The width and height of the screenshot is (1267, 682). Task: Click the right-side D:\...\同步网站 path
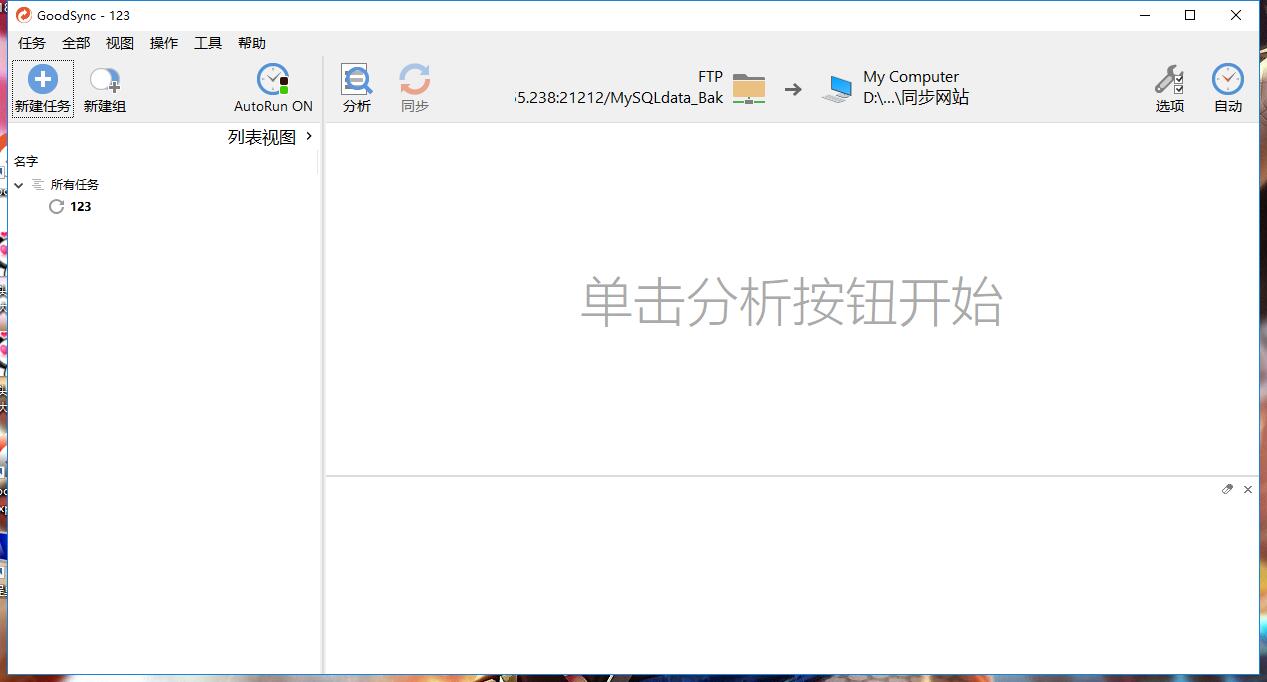click(915, 98)
